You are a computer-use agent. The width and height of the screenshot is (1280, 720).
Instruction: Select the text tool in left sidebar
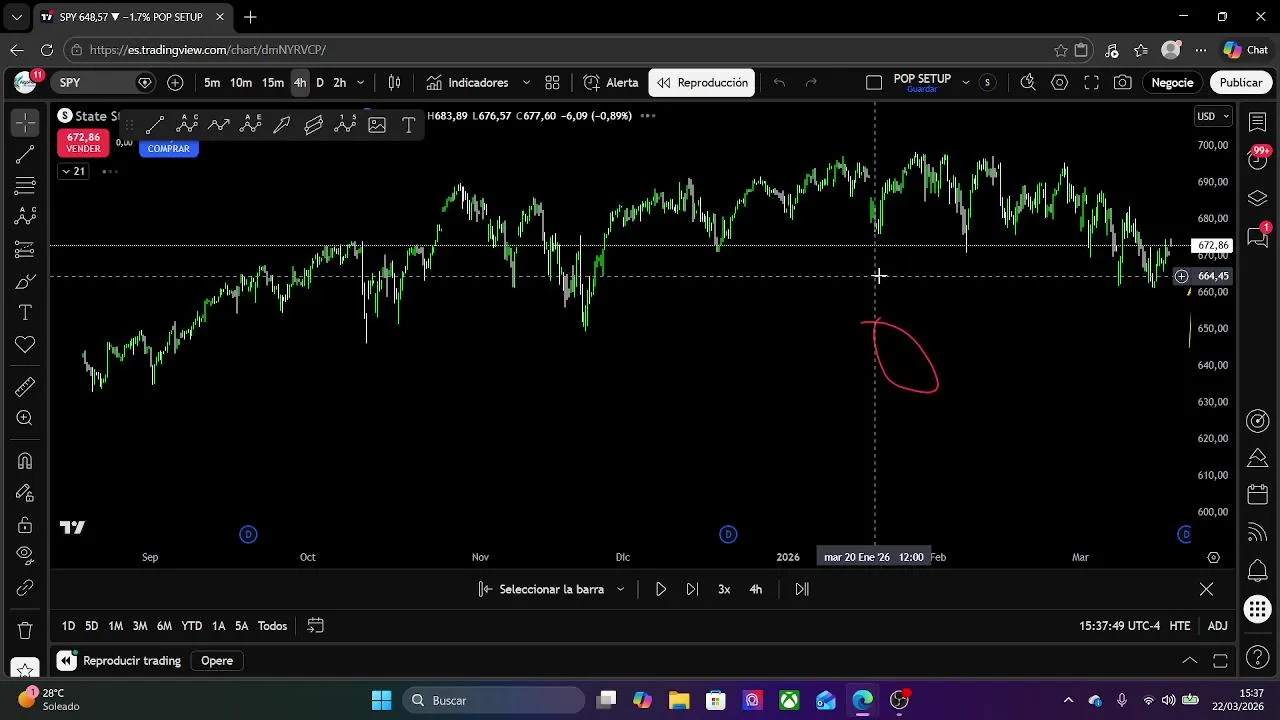(x=25, y=313)
